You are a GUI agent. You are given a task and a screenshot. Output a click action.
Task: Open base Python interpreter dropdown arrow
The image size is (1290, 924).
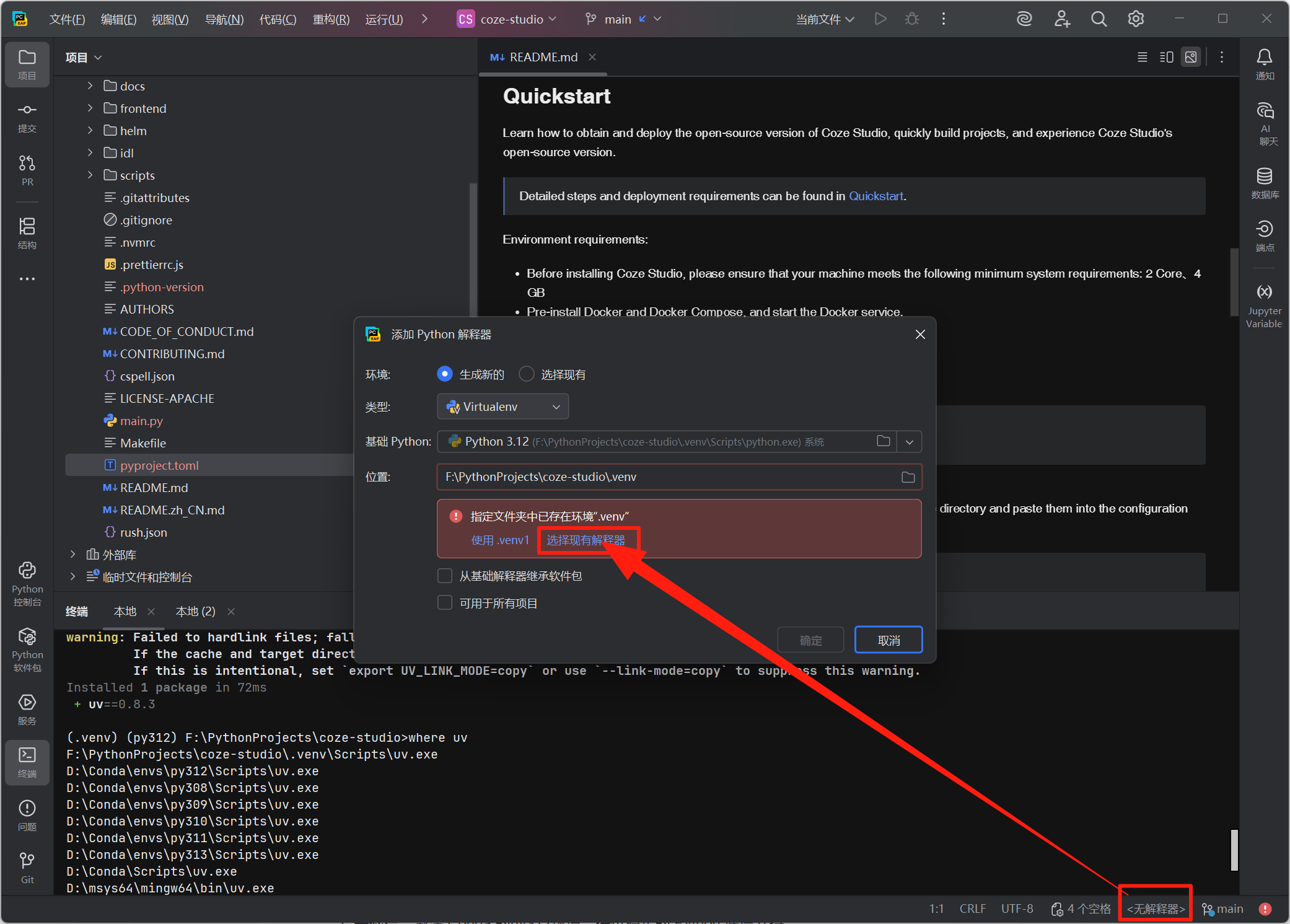[x=909, y=441]
